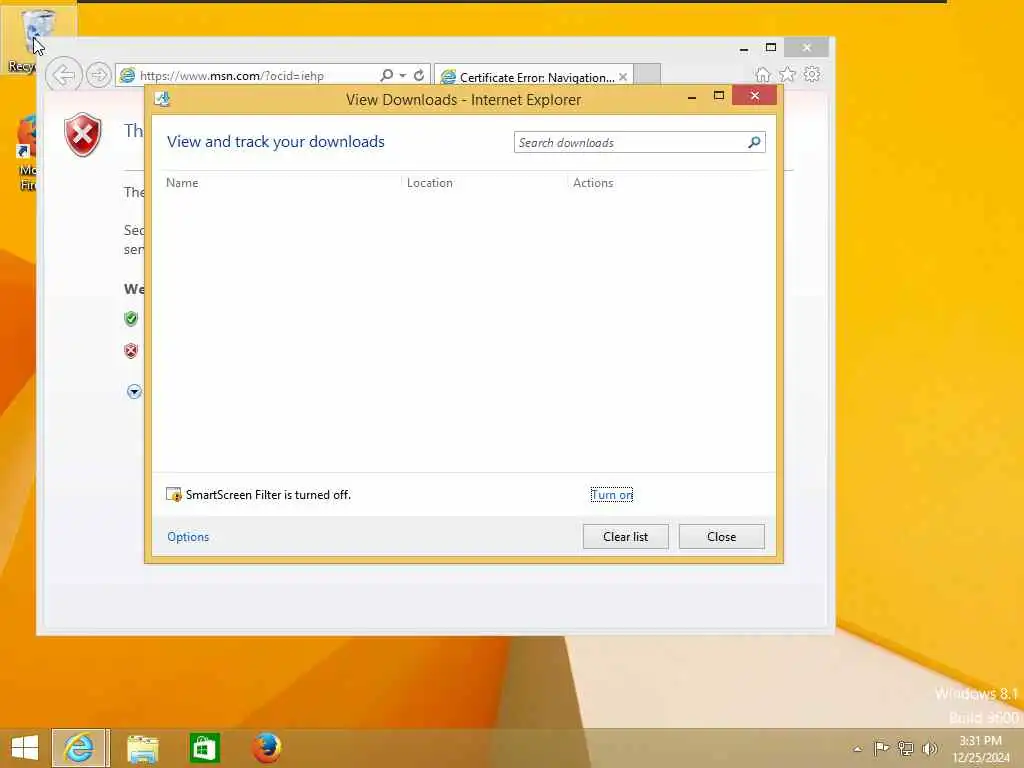The height and width of the screenshot is (768, 1024).
Task: Click the site icon in the address bar
Action: 128,76
